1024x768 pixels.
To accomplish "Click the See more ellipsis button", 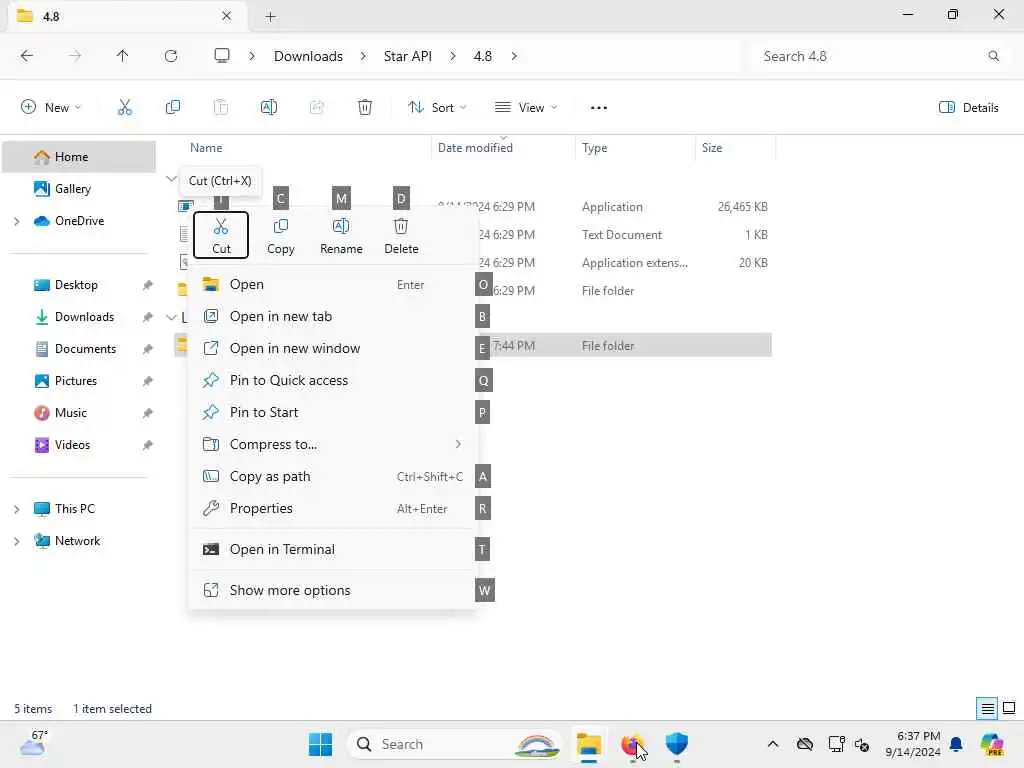I will pyautogui.click(x=598, y=107).
